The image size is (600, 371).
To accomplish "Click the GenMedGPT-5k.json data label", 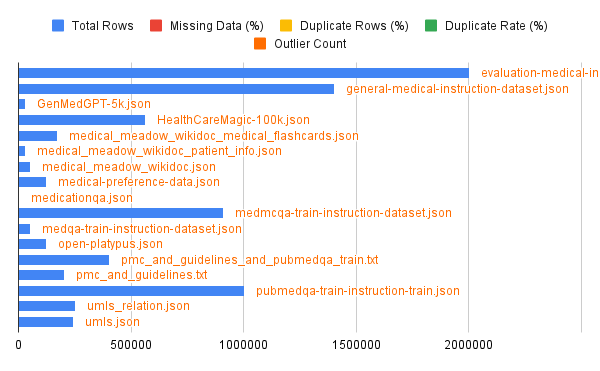I will pyautogui.click(x=94, y=104).
